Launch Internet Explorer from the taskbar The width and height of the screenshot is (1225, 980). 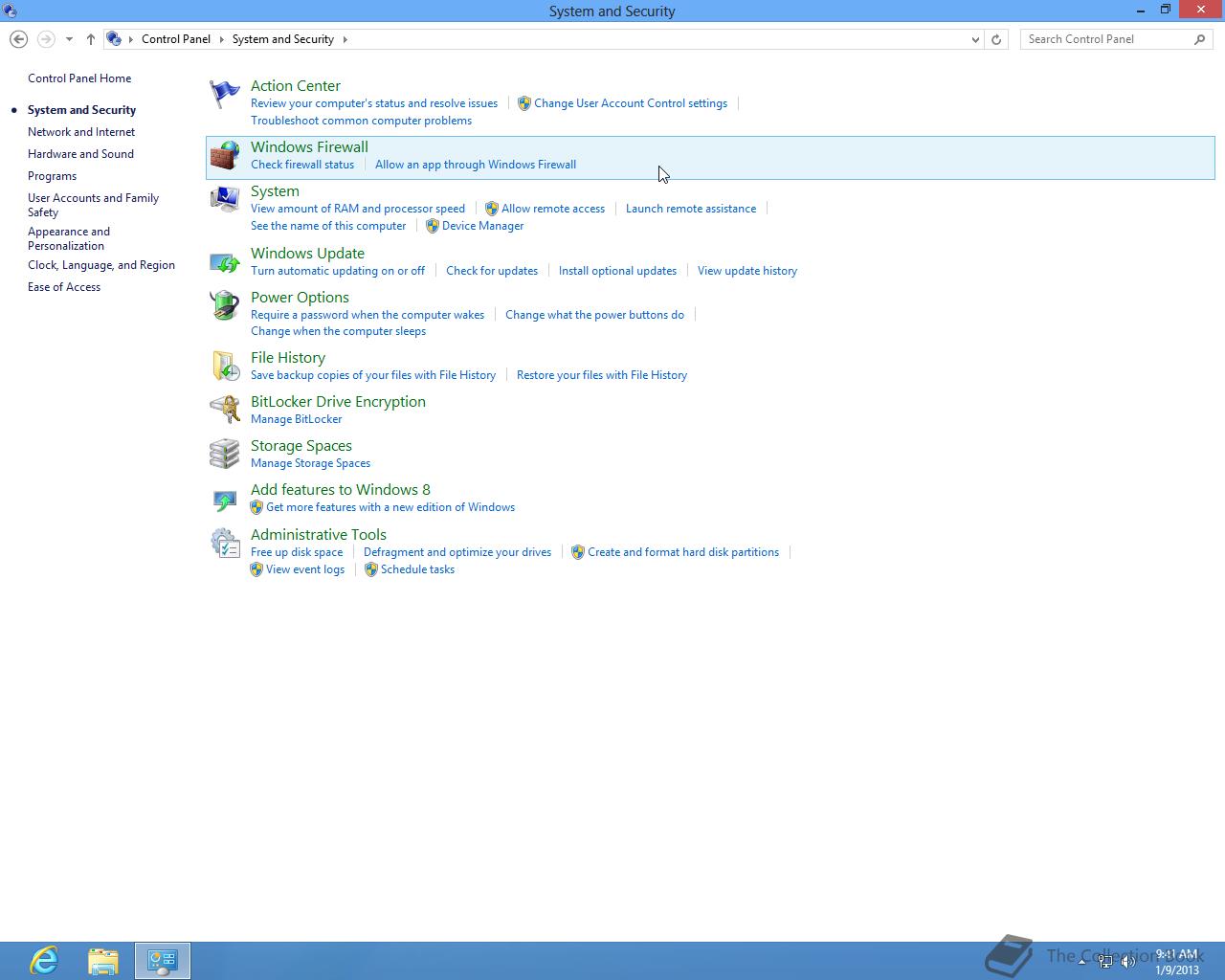44,961
